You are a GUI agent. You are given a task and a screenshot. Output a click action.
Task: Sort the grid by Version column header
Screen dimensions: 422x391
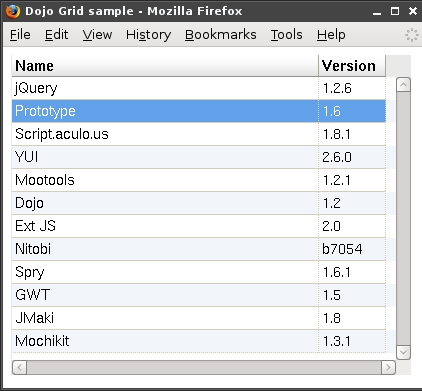(x=352, y=66)
